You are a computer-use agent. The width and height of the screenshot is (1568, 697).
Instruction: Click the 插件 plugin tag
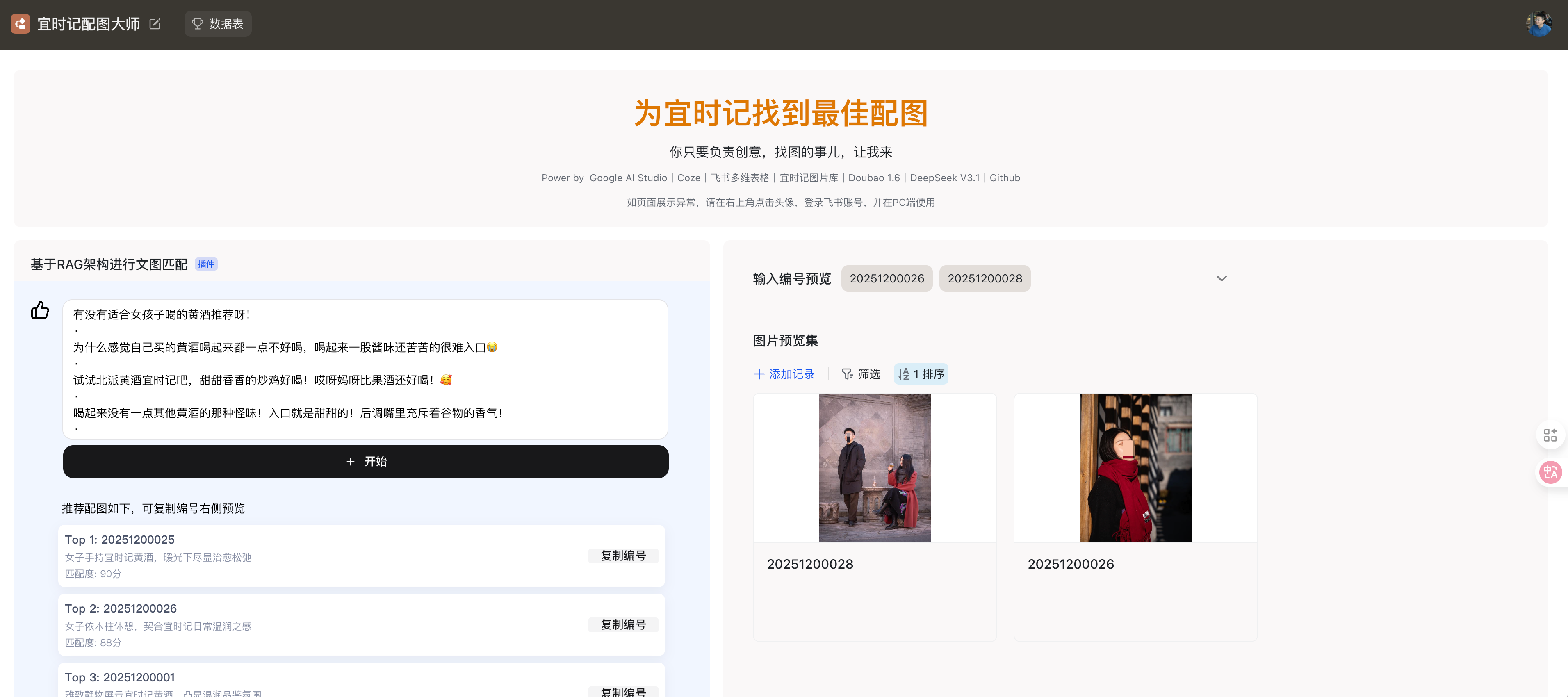tap(206, 264)
